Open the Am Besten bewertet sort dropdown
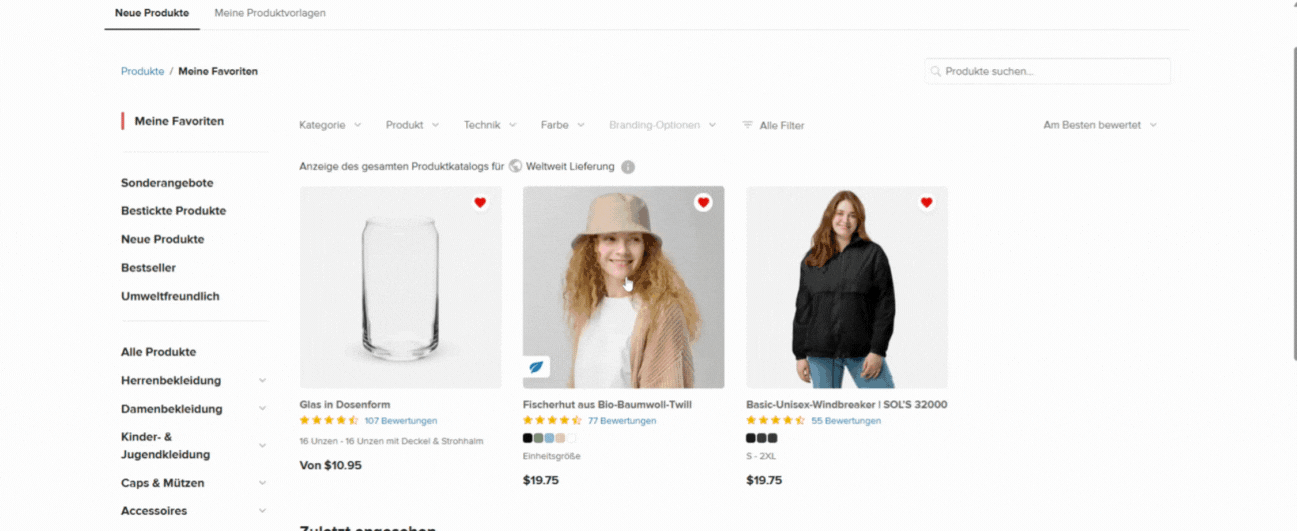The image size is (1297, 531). tap(1100, 125)
